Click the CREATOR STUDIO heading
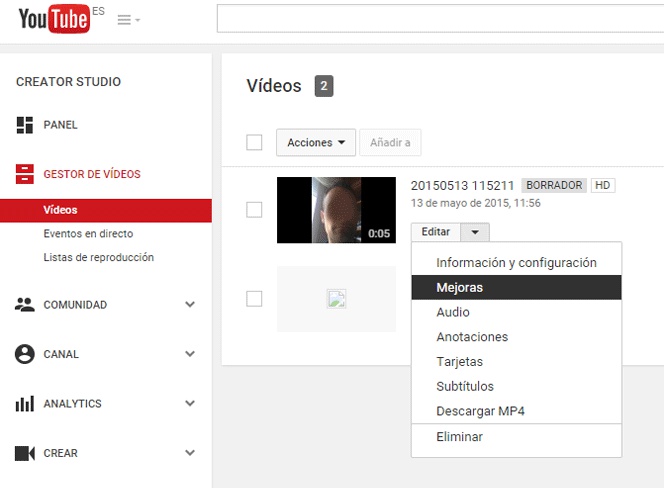Image resolution: width=664 pixels, height=488 pixels. coord(69,82)
